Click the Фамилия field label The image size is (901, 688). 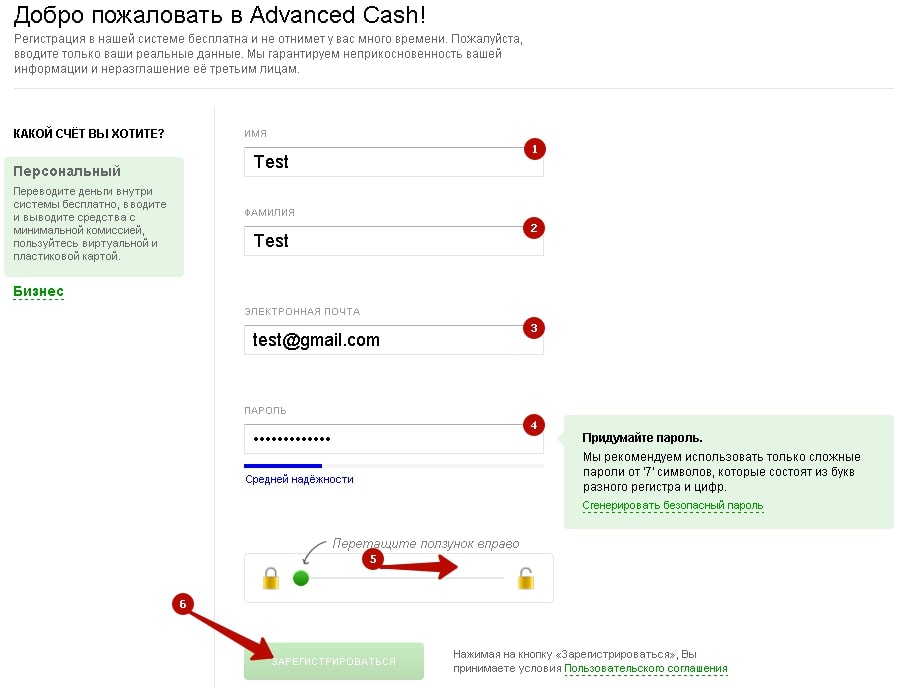(269, 213)
